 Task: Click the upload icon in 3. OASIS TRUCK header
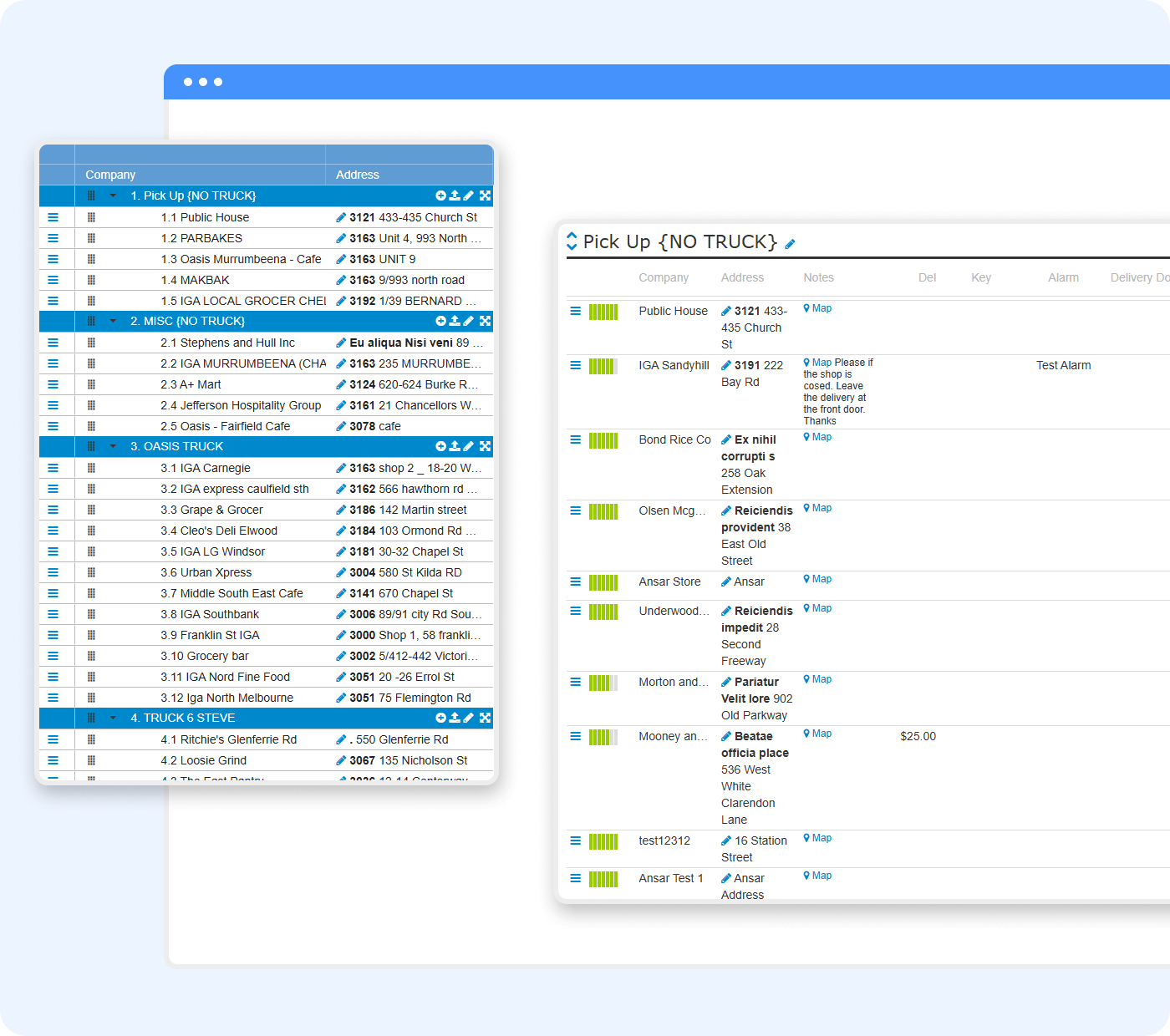(455, 446)
